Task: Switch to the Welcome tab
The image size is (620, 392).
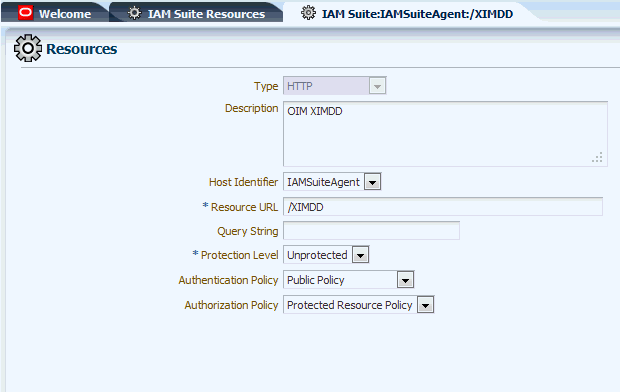Action: pos(55,13)
